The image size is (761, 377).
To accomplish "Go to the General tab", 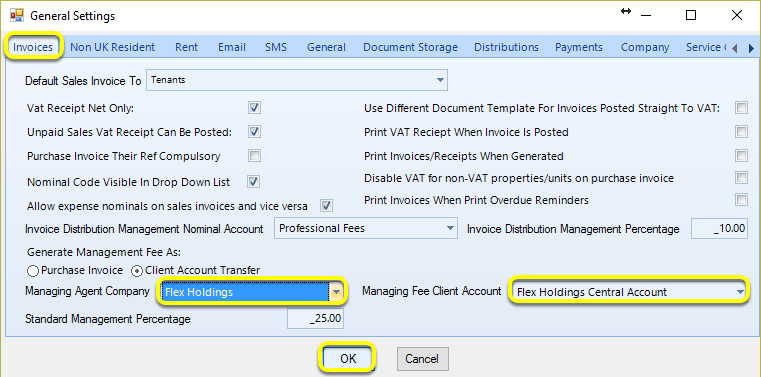I will tap(326, 47).
